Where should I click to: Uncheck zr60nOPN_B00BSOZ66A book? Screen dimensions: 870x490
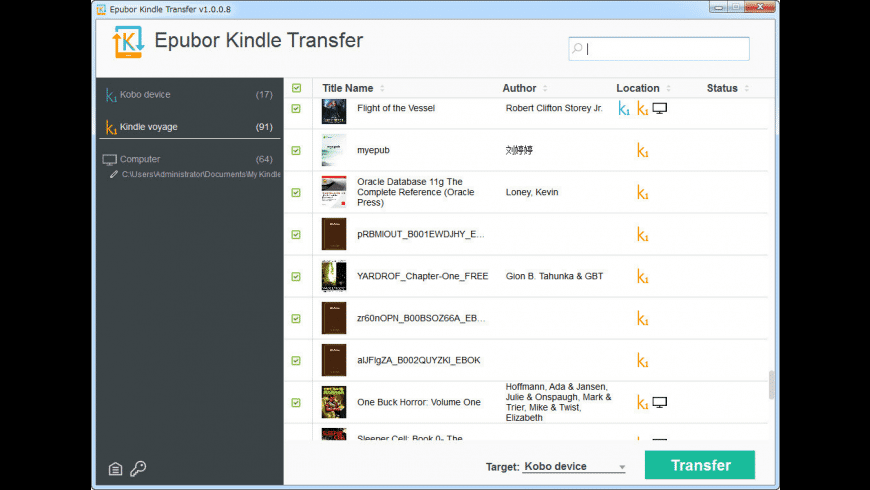[296, 319]
